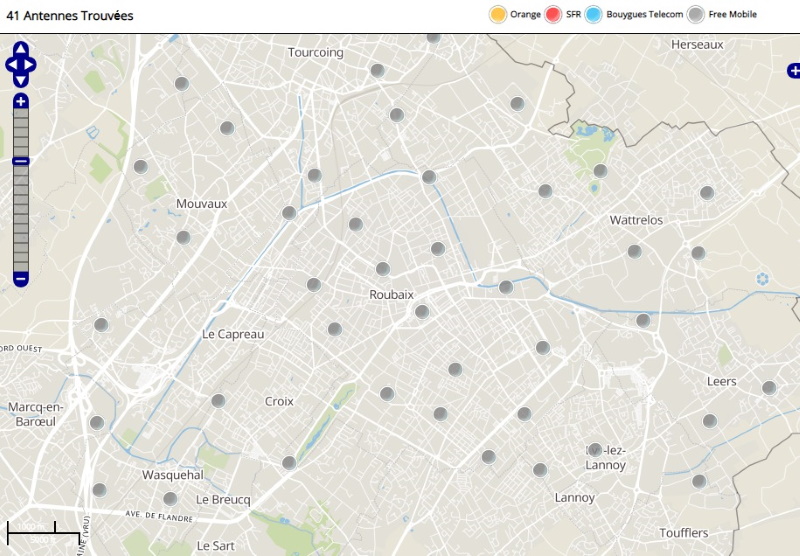Click the Free Mobile text label in the legend
The height and width of the screenshot is (556, 800).
click(x=732, y=15)
